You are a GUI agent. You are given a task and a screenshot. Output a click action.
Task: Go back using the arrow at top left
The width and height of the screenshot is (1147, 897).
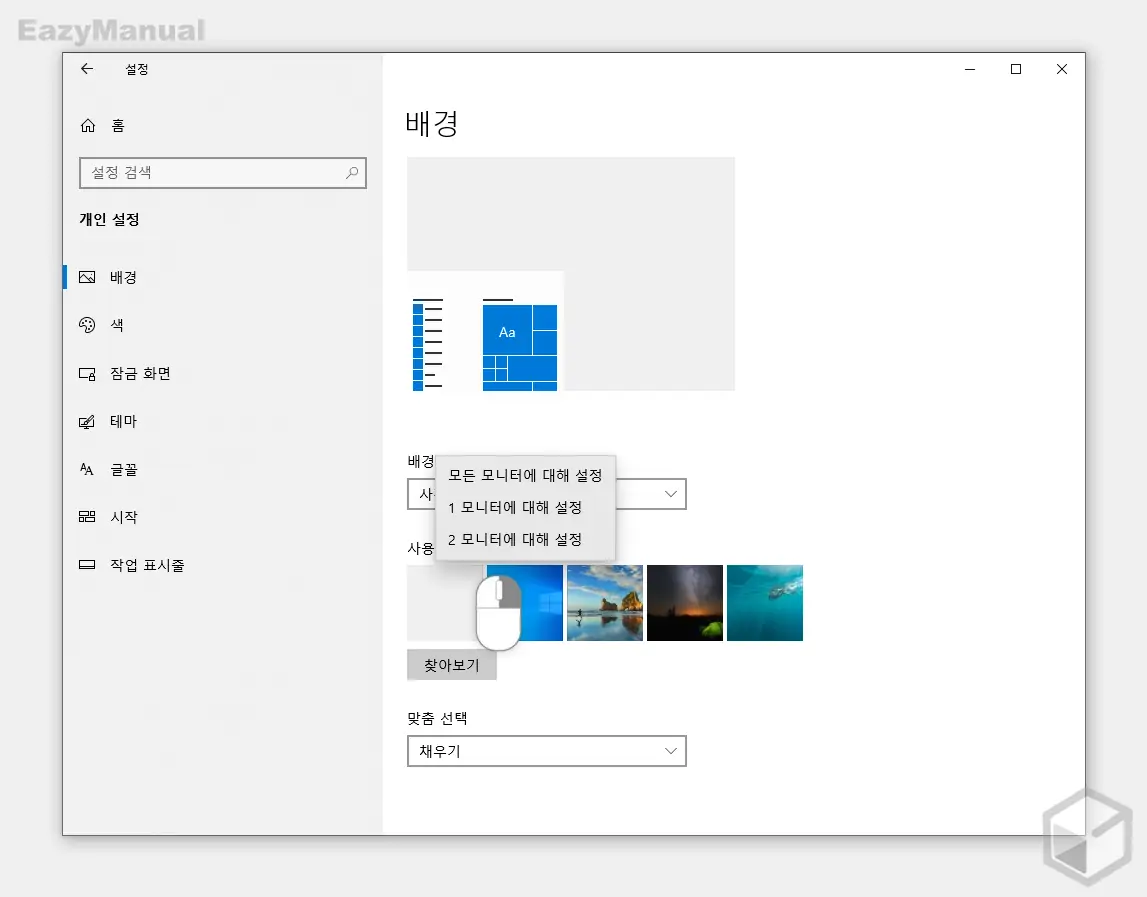[87, 69]
